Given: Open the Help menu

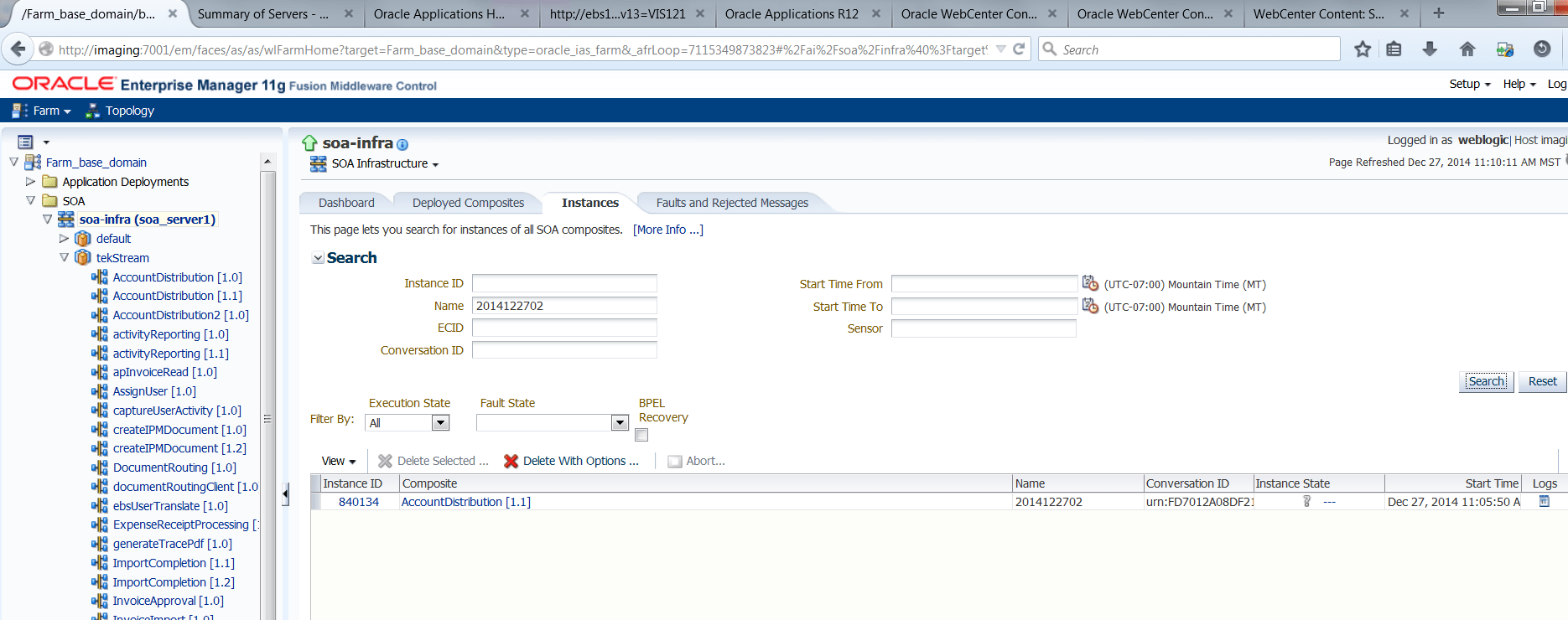Looking at the screenshot, I should 1519,84.
